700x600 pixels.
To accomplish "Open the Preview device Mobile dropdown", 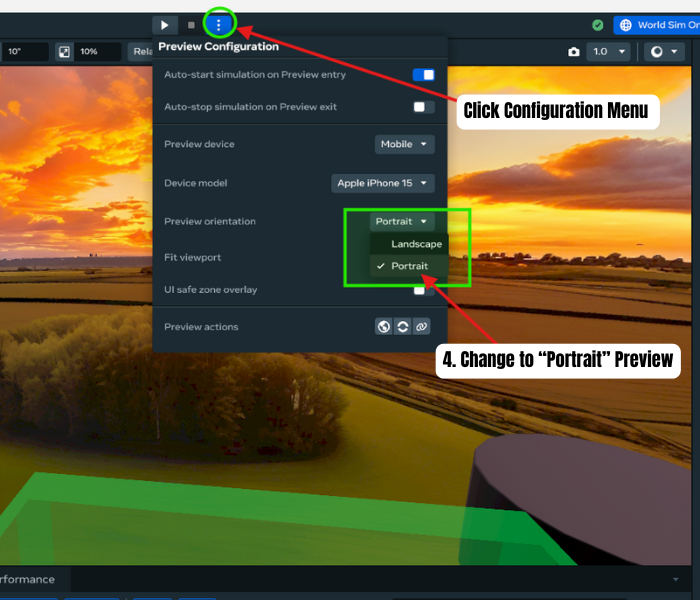I will pos(404,144).
